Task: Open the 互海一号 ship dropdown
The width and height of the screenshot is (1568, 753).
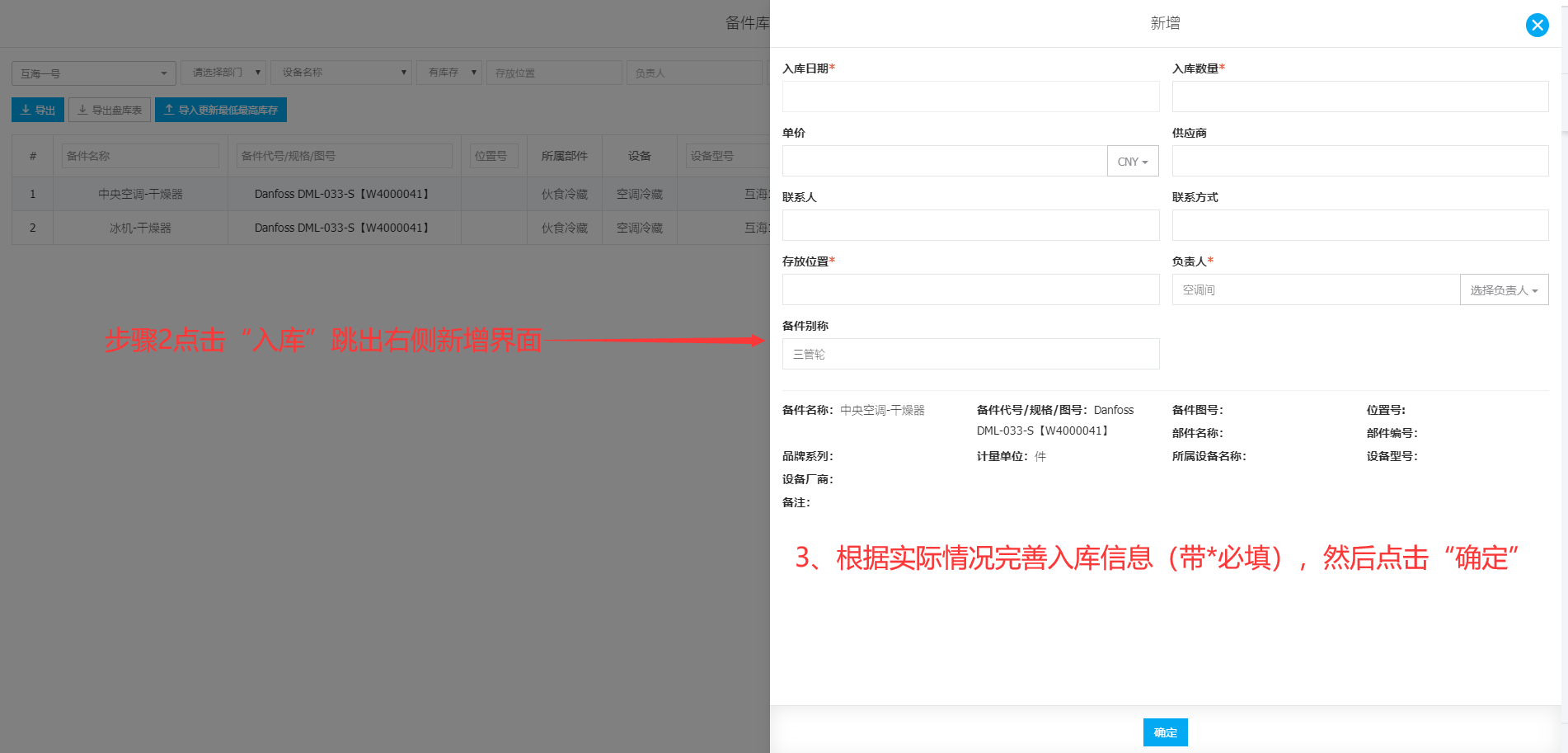Action: [94, 73]
